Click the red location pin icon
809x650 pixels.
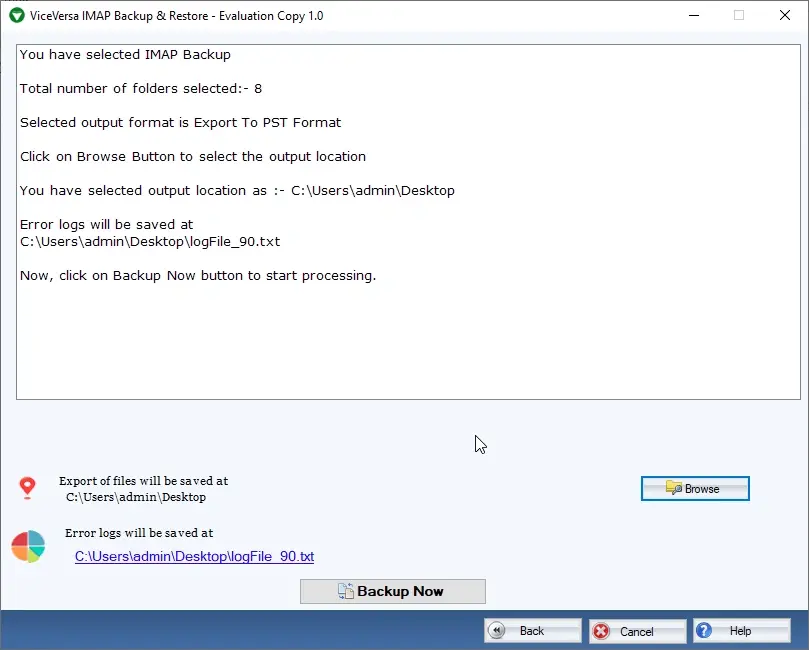coord(27,488)
